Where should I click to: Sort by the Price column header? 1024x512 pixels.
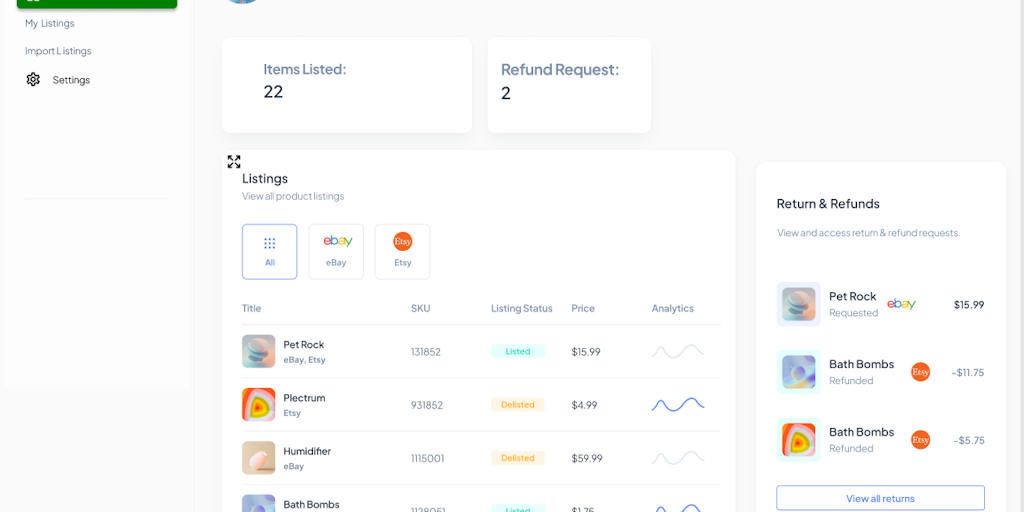click(583, 308)
